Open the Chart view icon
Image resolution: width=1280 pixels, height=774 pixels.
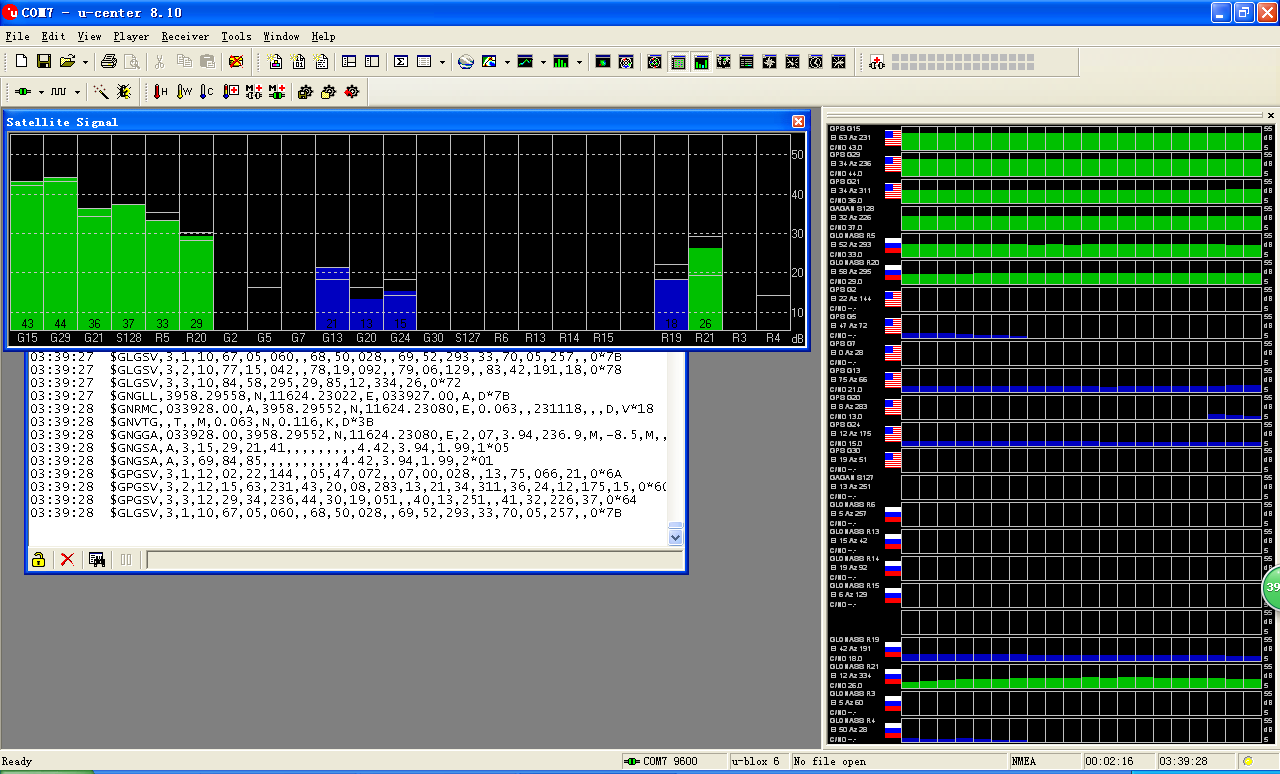[x=525, y=62]
